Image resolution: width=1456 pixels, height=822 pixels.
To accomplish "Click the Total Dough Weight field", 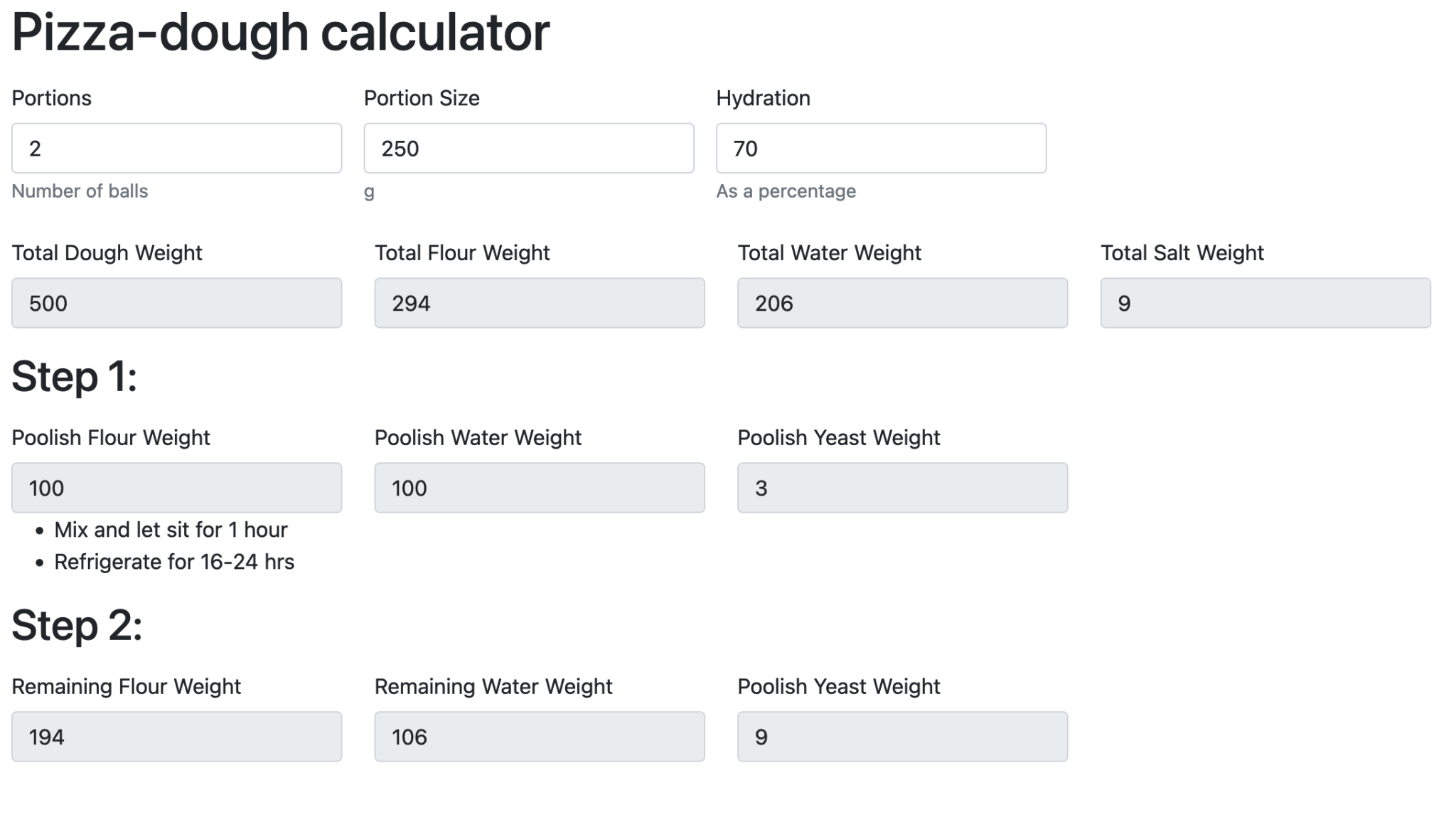I will pos(176,303).
